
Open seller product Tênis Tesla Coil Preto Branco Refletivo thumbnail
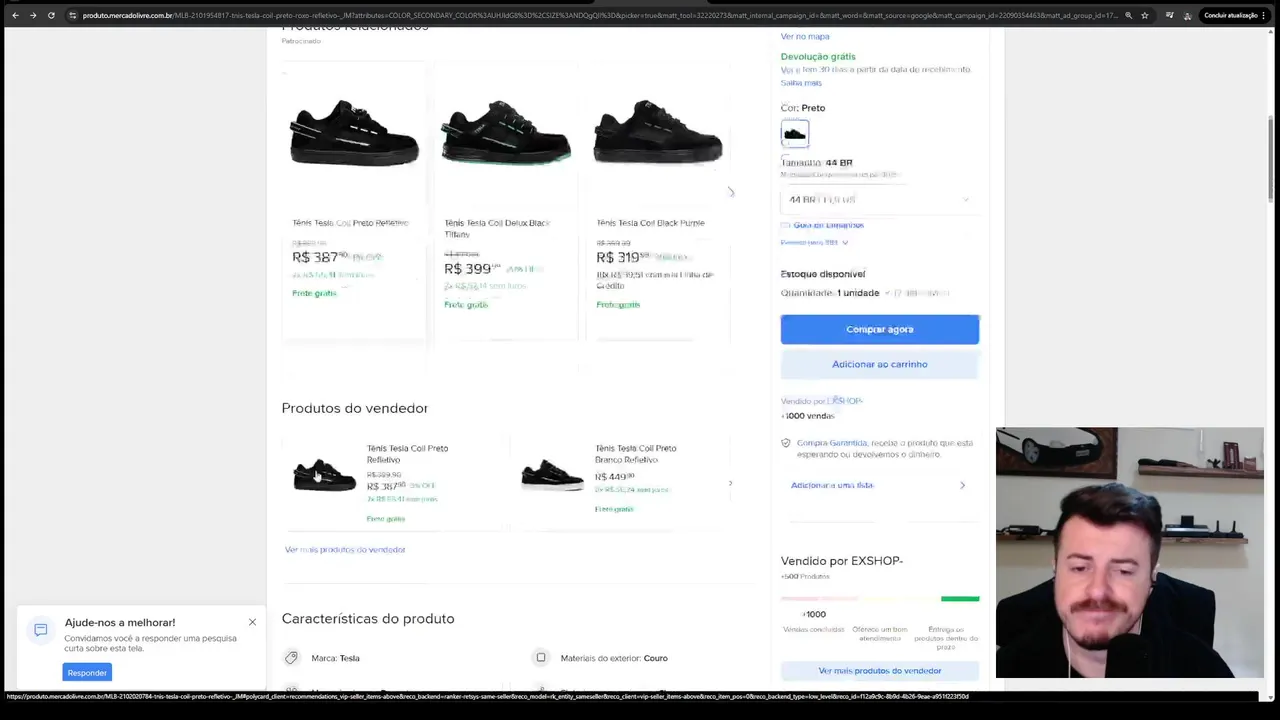click(x=552, y=475)
